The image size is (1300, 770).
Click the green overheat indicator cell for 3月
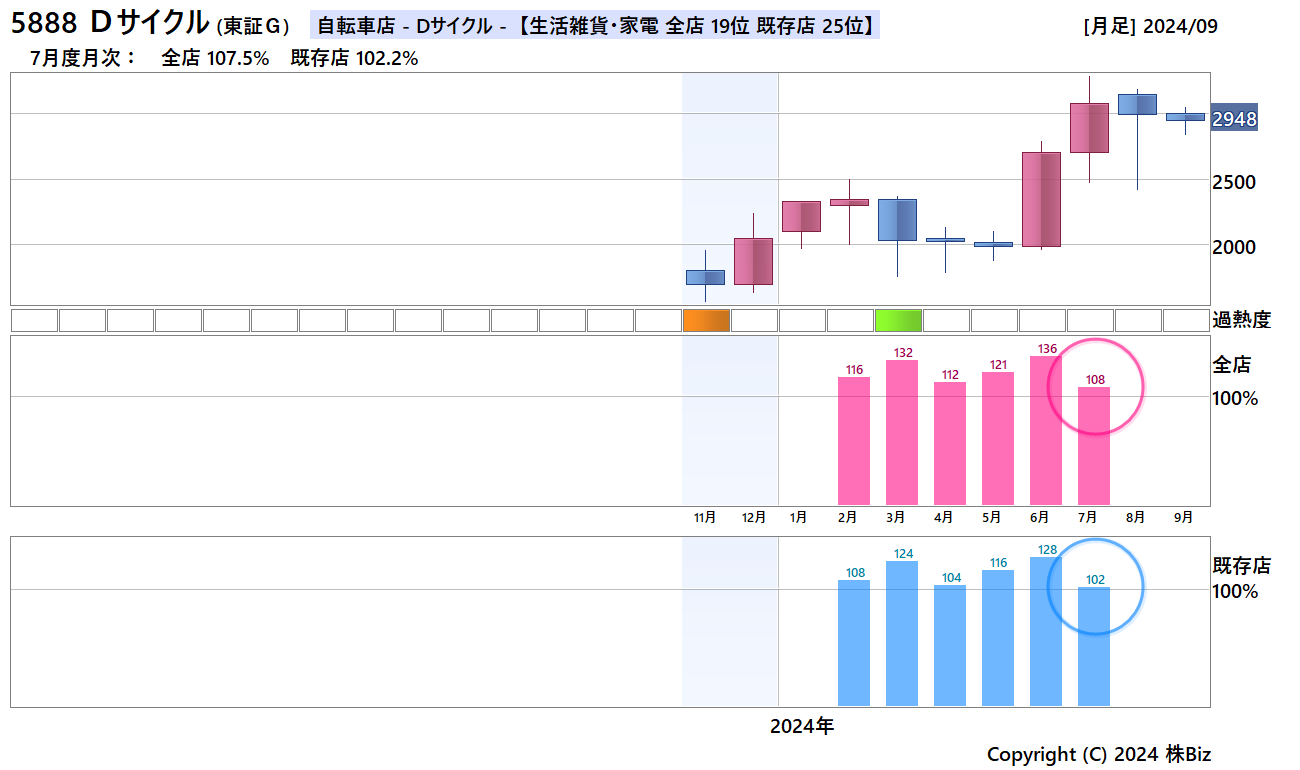point(898,320)
